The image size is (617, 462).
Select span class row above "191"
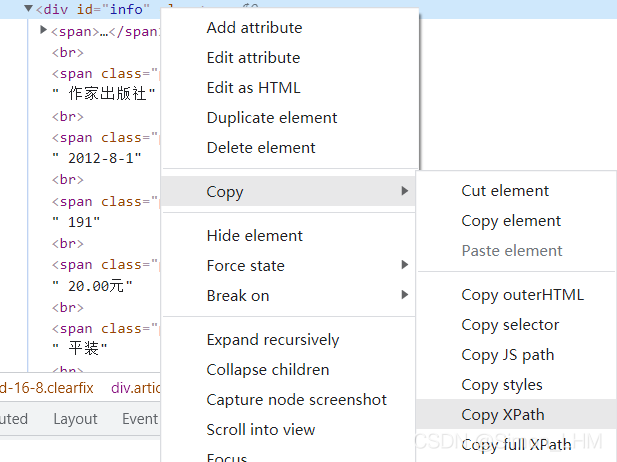click(105, 201)
